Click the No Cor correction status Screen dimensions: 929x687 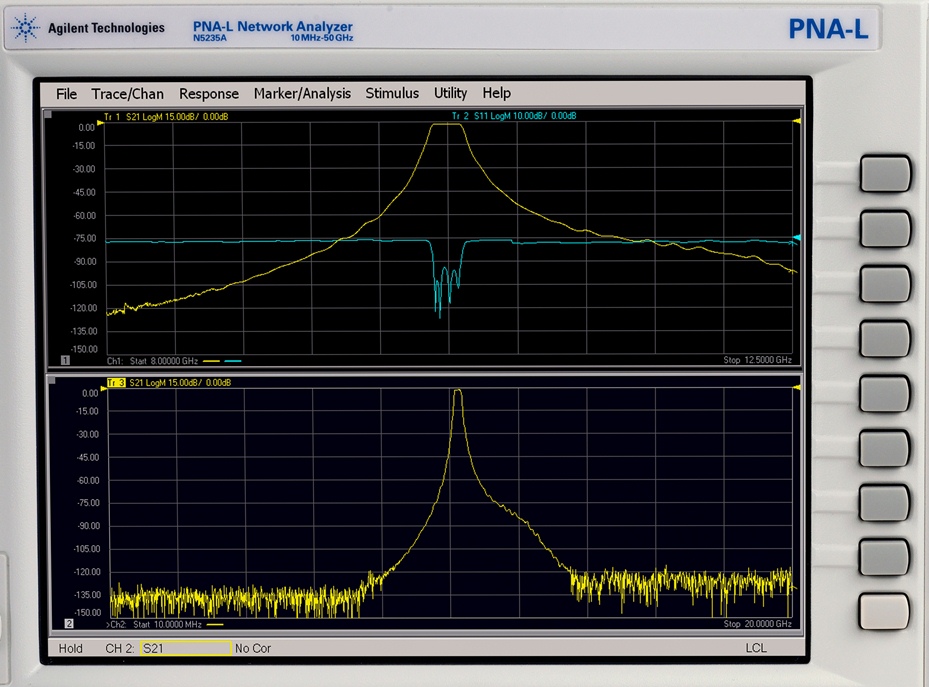click(x=253, y=648)
